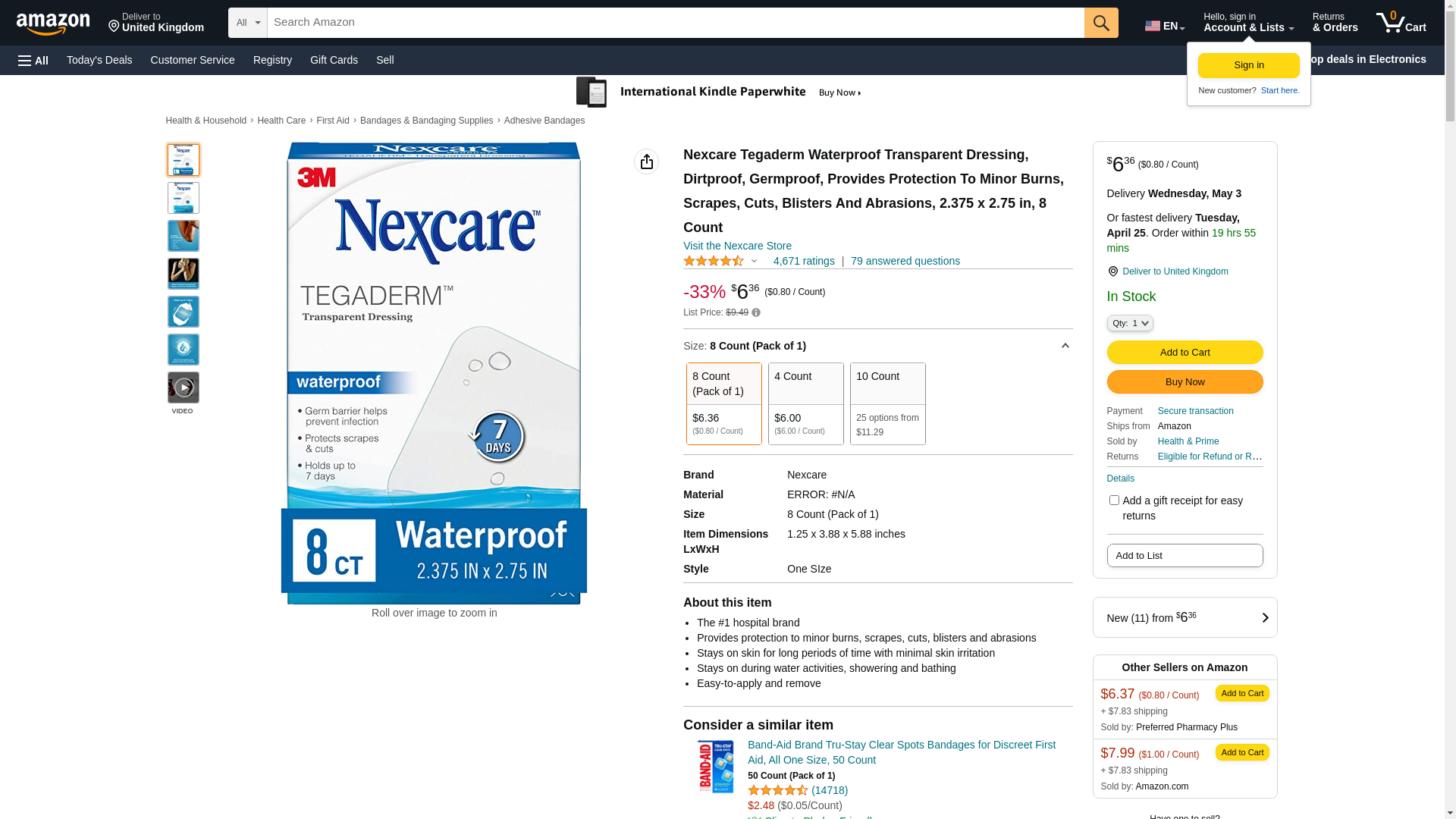Screen dimensions: 1456x819
Task: Visit the Nexcare Store link
Action: (x=737, y=246)
